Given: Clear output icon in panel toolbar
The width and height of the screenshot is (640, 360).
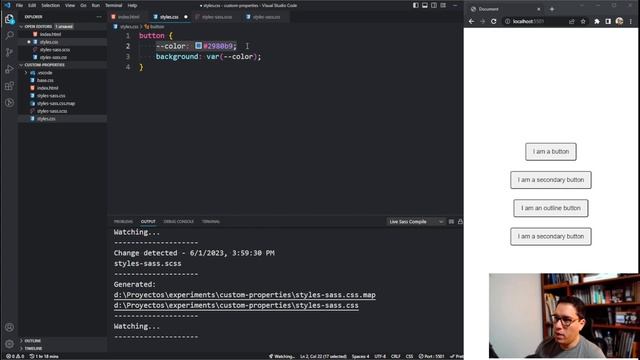Looking at the screenshot, I should click(451, 222).
